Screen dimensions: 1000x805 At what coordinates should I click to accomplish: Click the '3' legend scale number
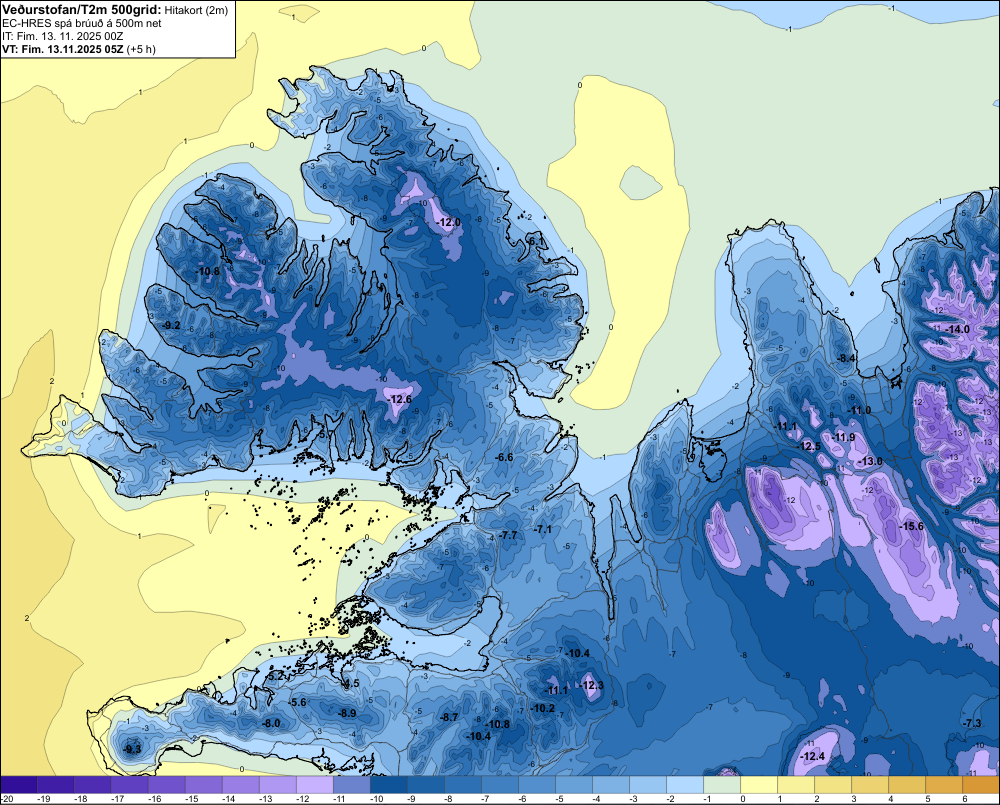[854, 799]
